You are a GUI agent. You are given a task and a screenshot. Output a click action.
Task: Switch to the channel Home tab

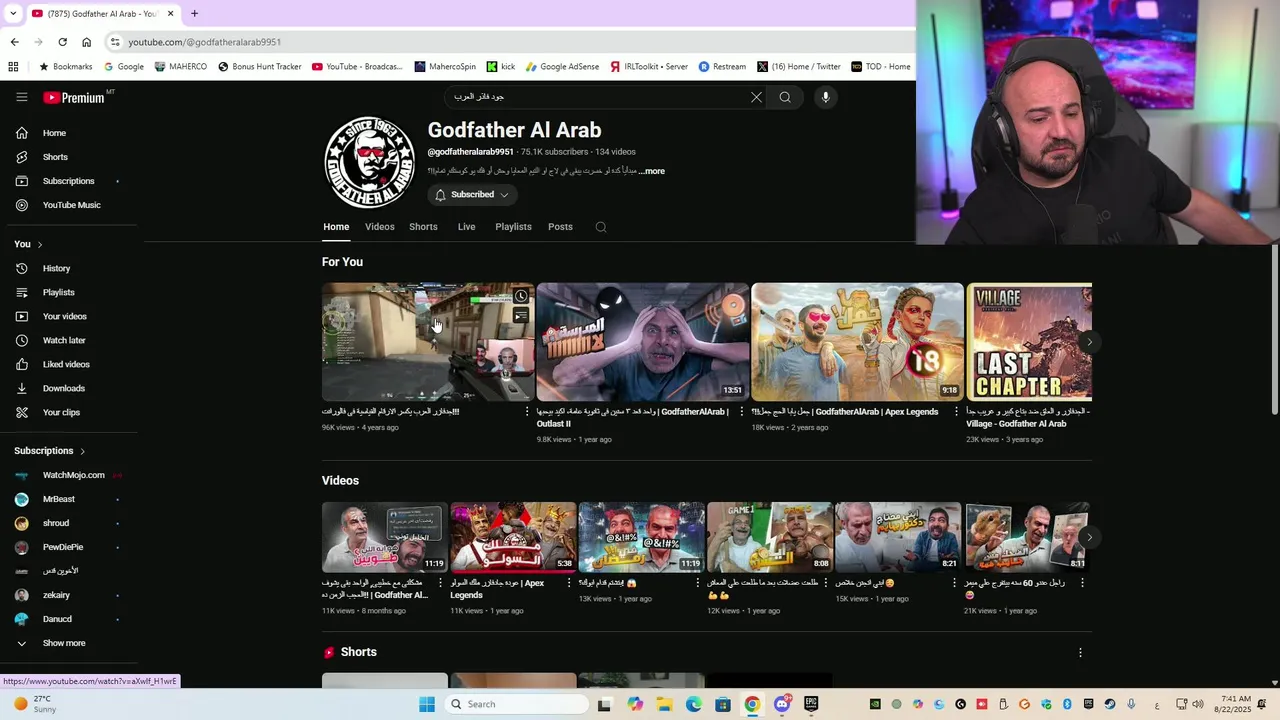(x=336, y=227)
